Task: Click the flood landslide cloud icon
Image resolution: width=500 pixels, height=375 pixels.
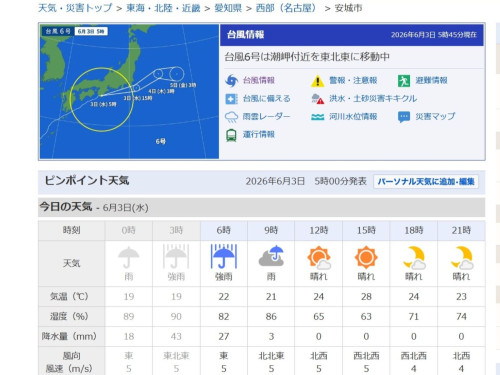Action: point(318,99)
